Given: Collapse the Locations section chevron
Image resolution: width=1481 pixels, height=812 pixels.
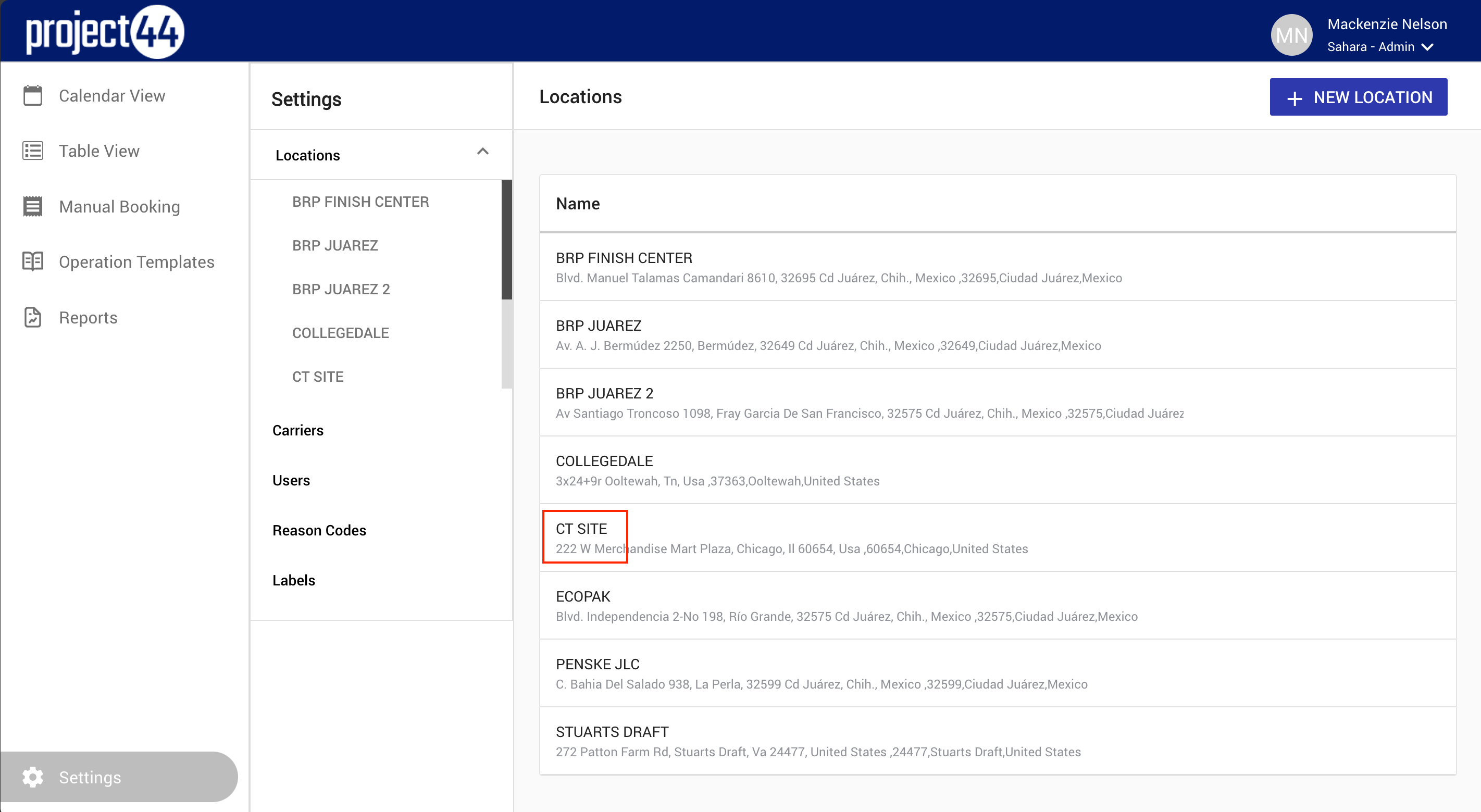Looking at the screenshot, I should click(x=482, y=151).
